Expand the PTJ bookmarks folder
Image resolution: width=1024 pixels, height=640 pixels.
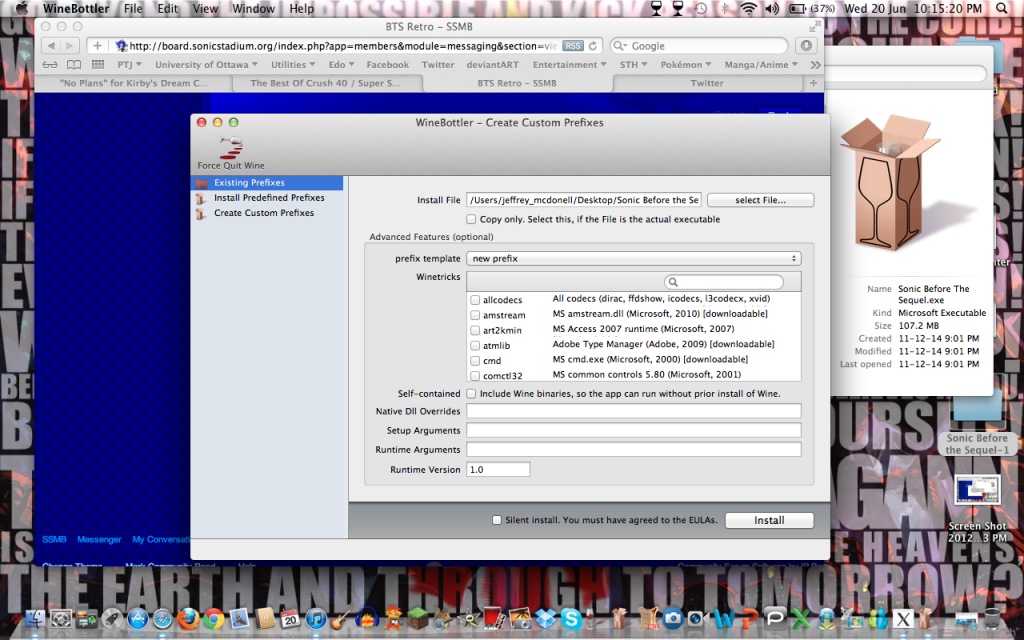[129, 65]
